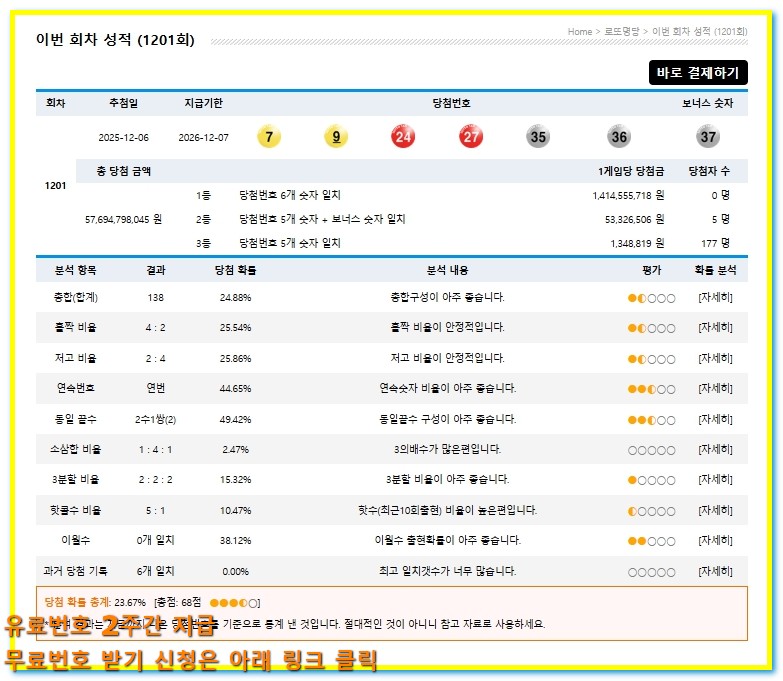Select the 당첨 확률 총계 23.67% text
783x681 pixels.
[95, 603]
